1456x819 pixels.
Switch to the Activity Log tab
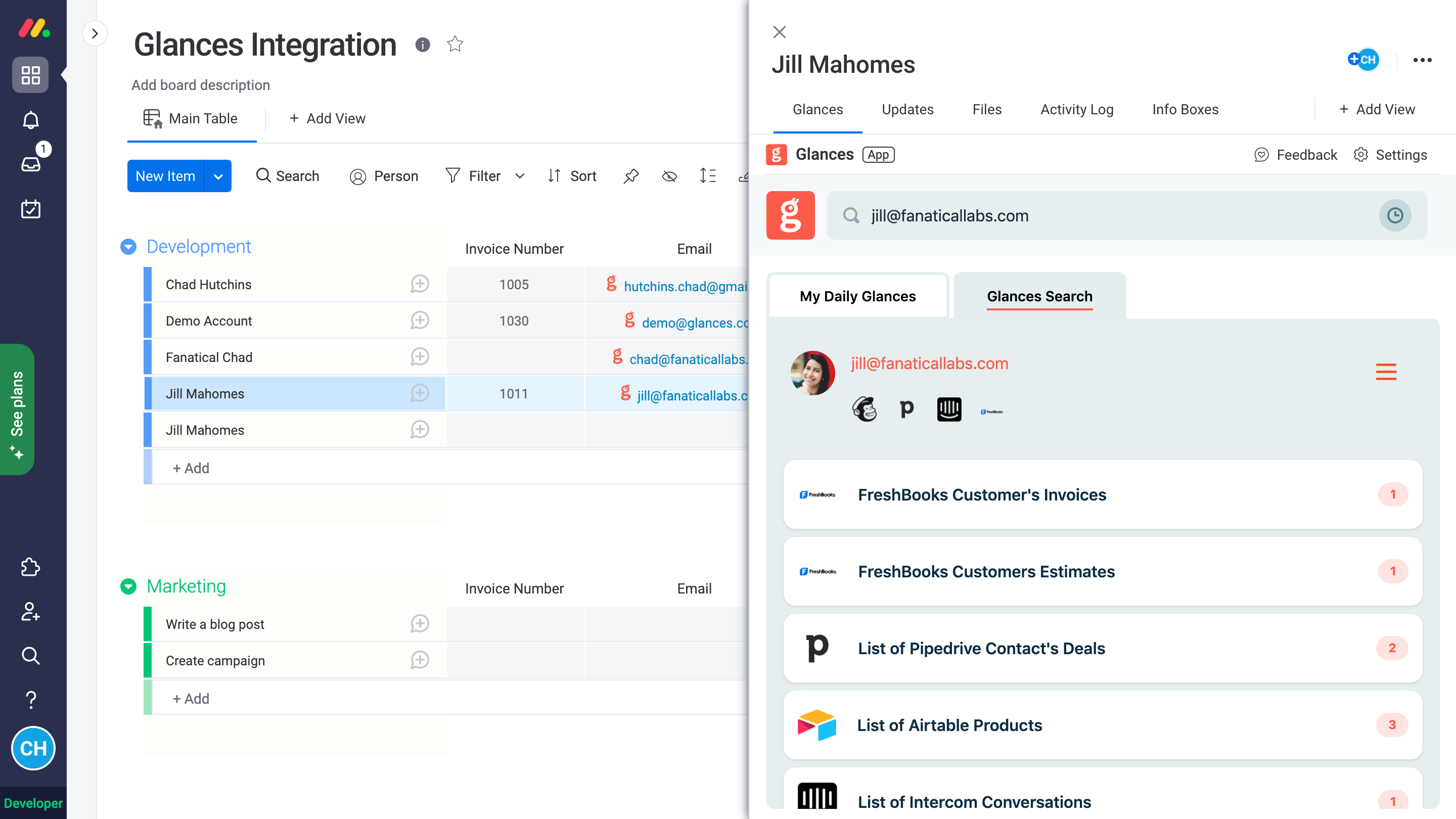(1077, 110)
